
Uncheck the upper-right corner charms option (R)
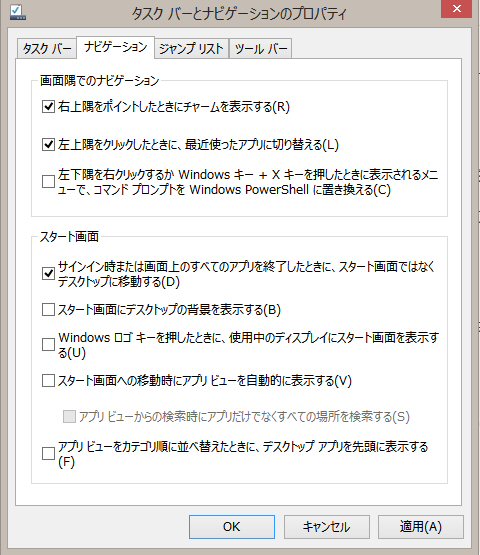(48, 107)
